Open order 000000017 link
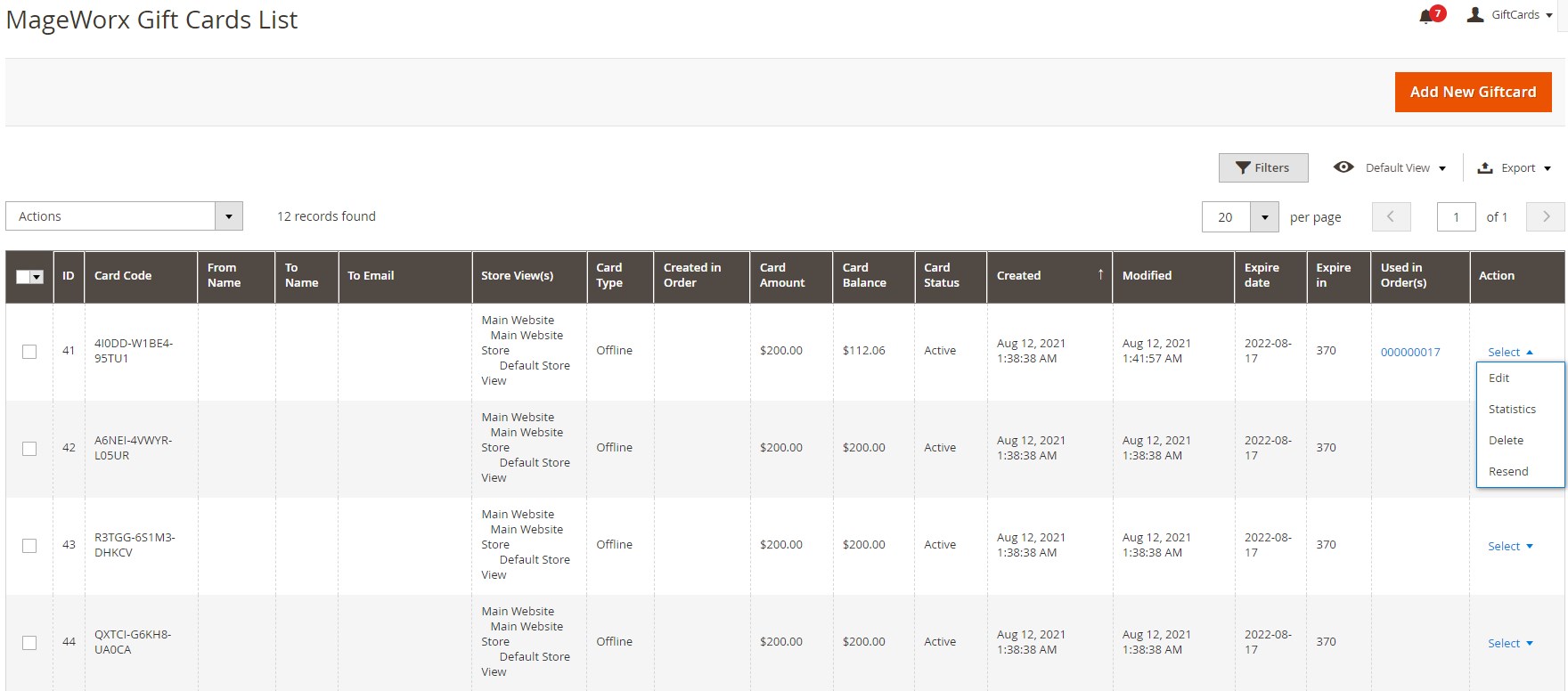Image resolution: width=1568 pixels, height=691 pixels. (1409, 353)
